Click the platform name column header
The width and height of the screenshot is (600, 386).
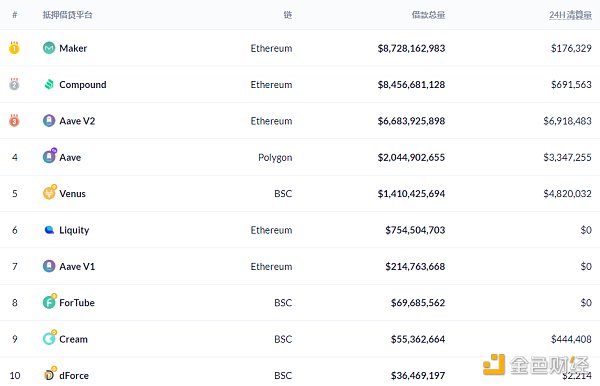(67, 15)
